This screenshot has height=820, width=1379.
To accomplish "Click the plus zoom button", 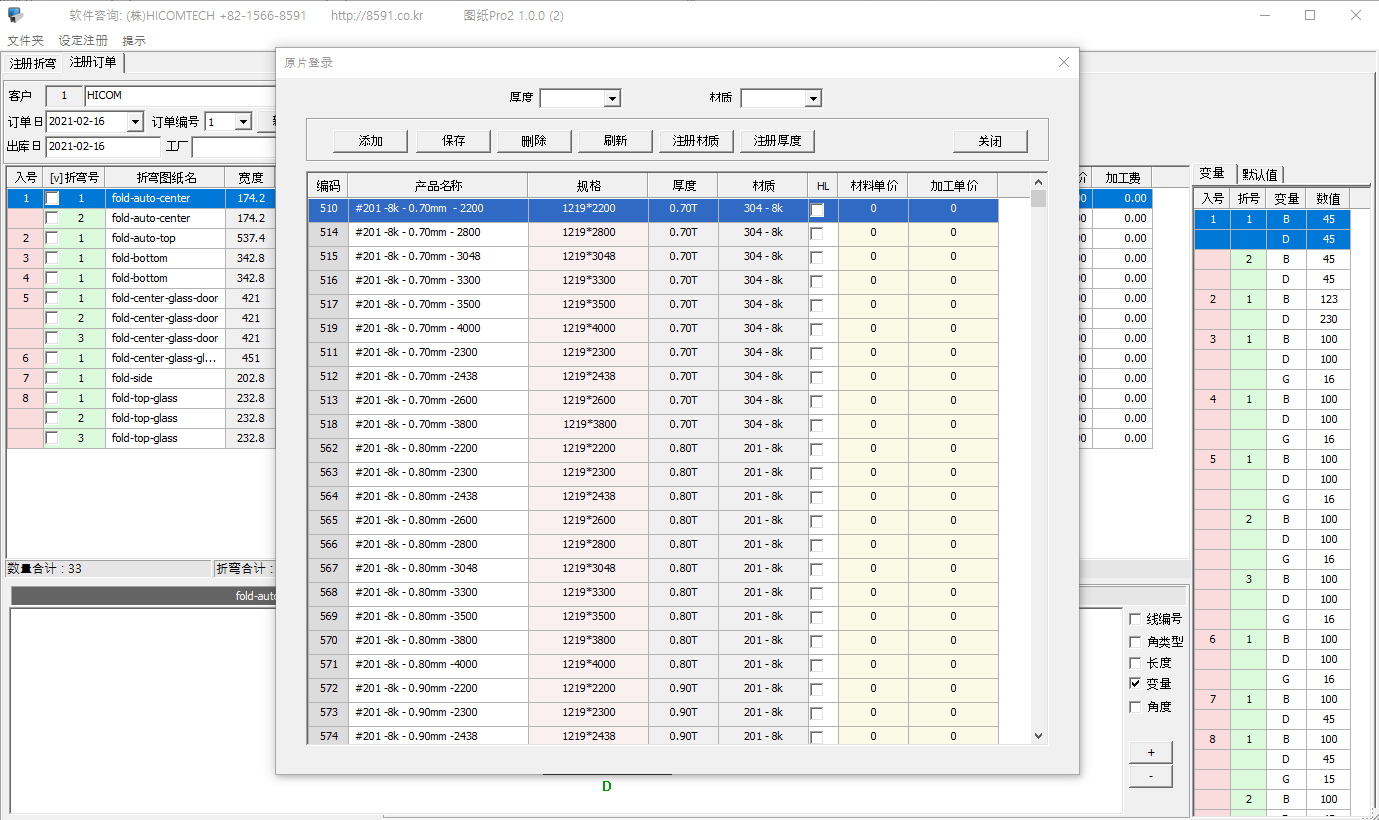I will [x=1150, y=752].
